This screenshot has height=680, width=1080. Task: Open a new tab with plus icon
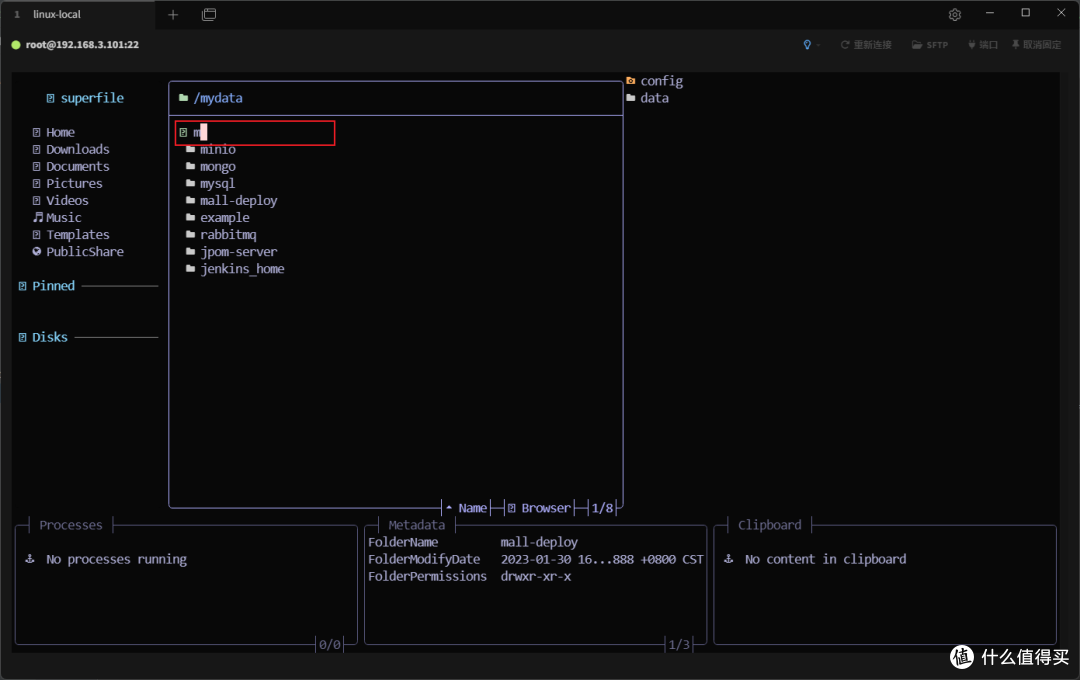tap(173, 14)
